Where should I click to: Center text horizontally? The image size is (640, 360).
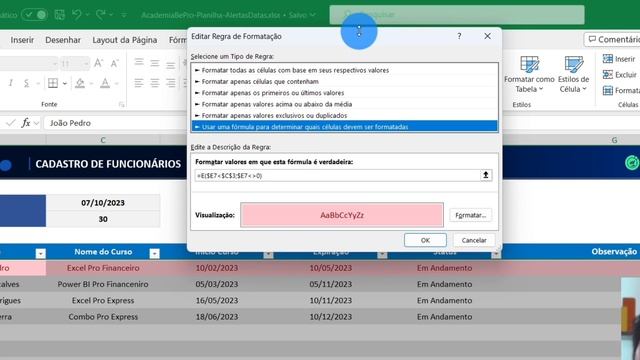(155, 83)
